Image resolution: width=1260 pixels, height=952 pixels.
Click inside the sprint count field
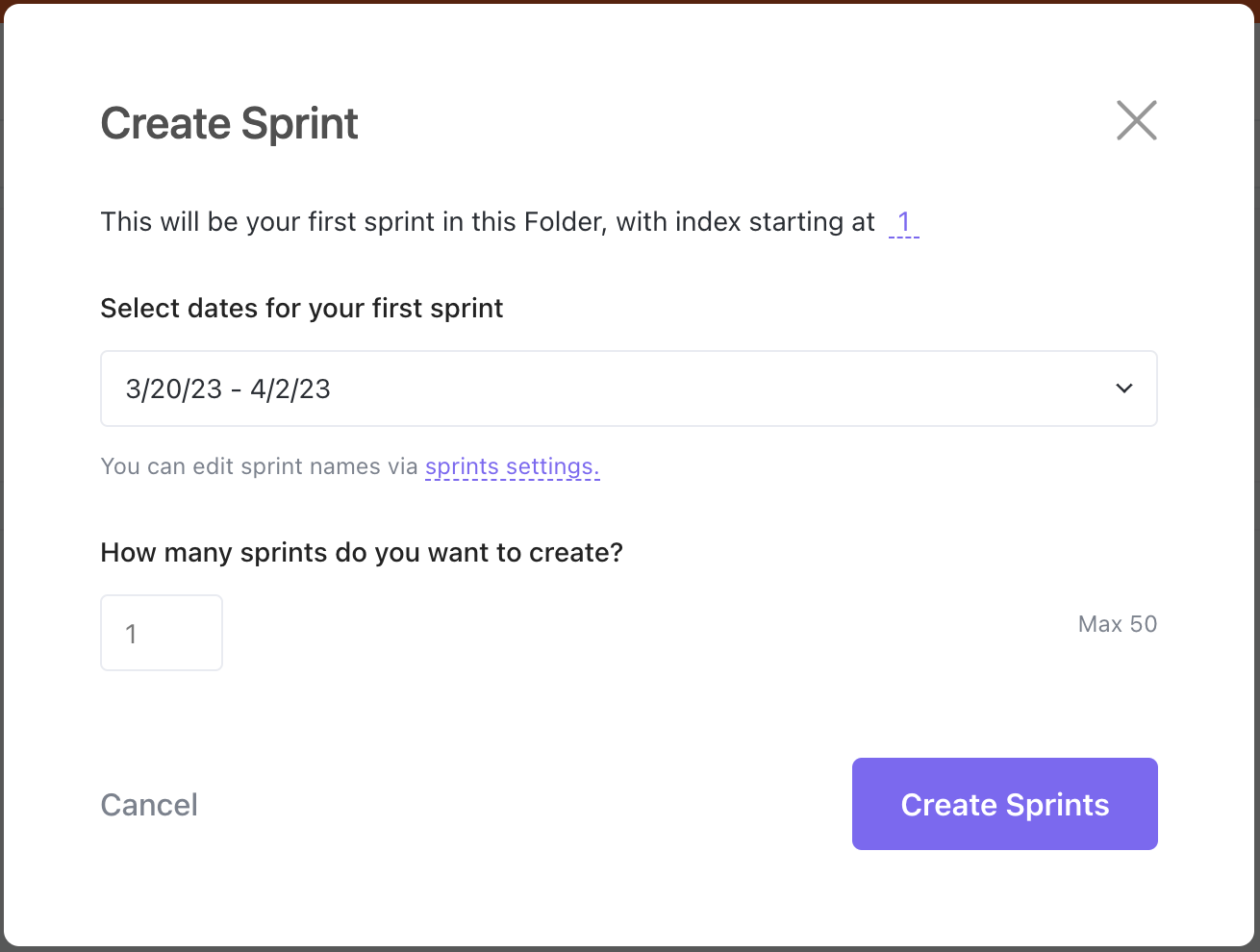point(161,632)
